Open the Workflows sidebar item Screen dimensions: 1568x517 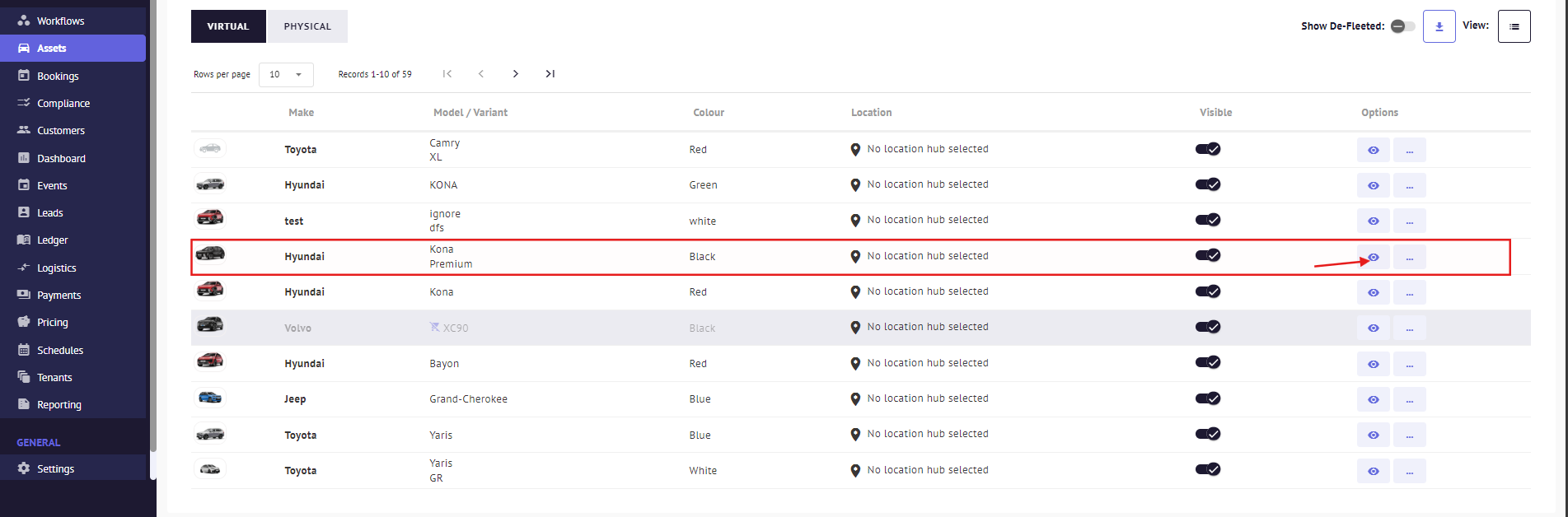click(73, 21)
